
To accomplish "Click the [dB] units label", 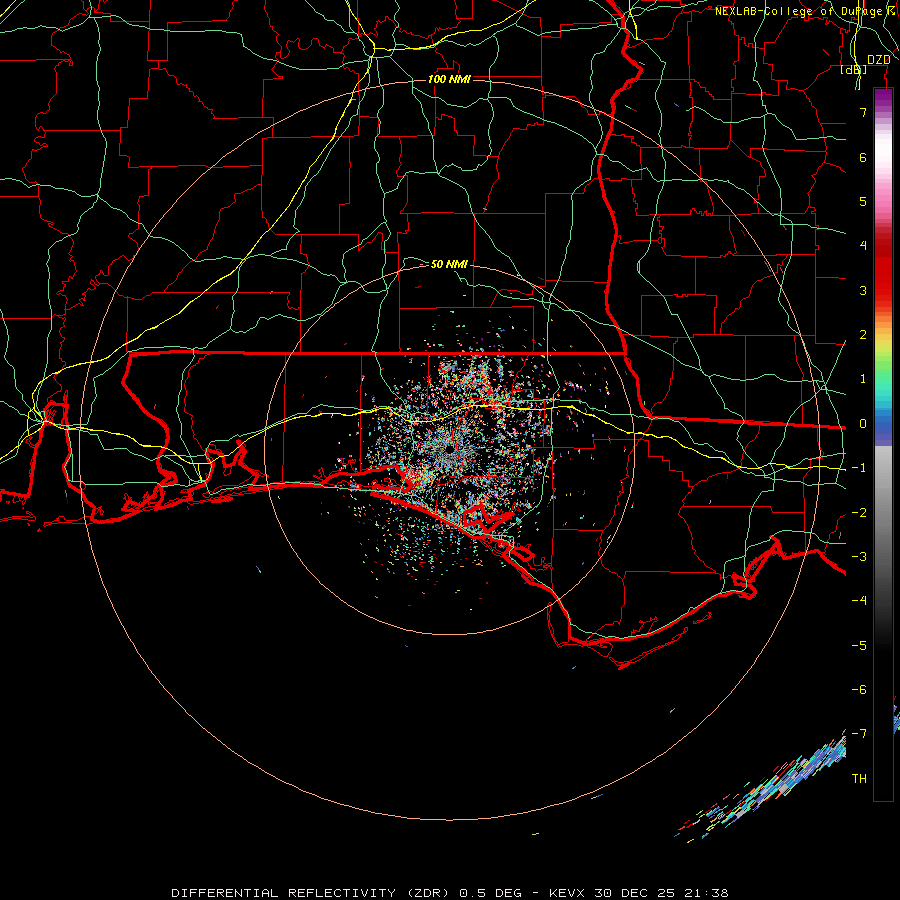I will coord(854,70).
